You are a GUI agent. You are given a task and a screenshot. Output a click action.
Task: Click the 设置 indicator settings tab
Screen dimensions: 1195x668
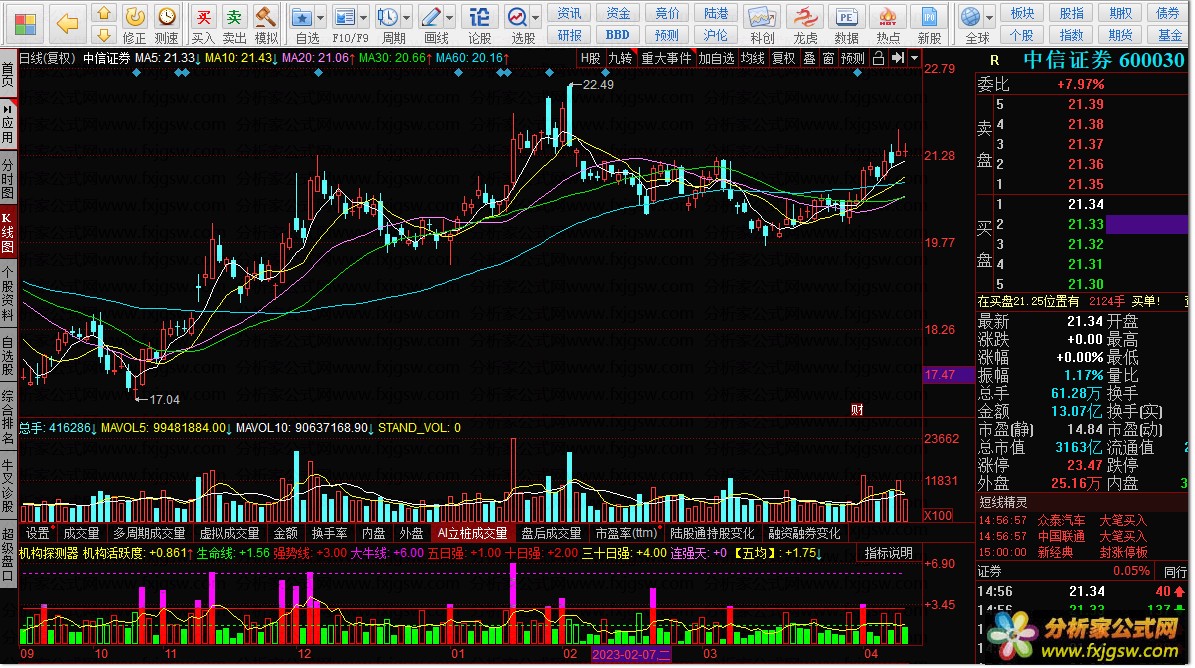tap(38, 533)
